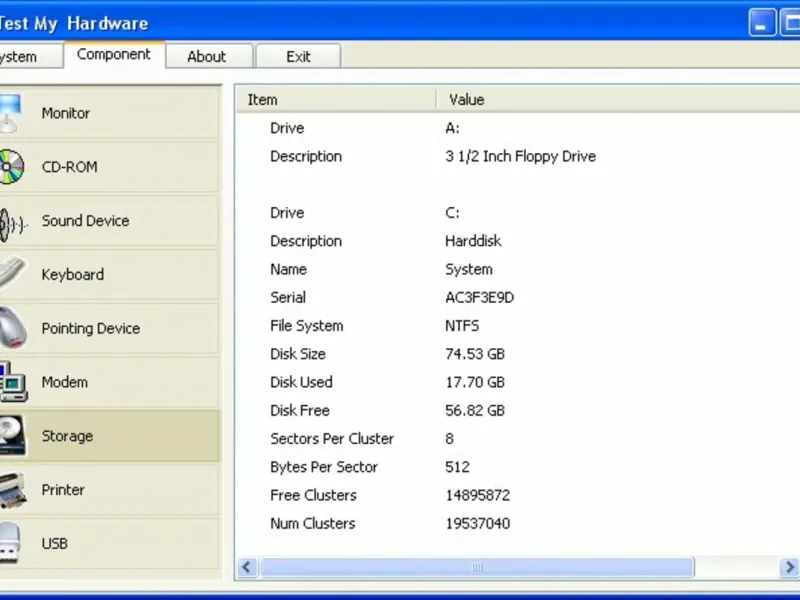Open the Modem label in the list
The width and height of the screenshot is (800, 600).
65,382
